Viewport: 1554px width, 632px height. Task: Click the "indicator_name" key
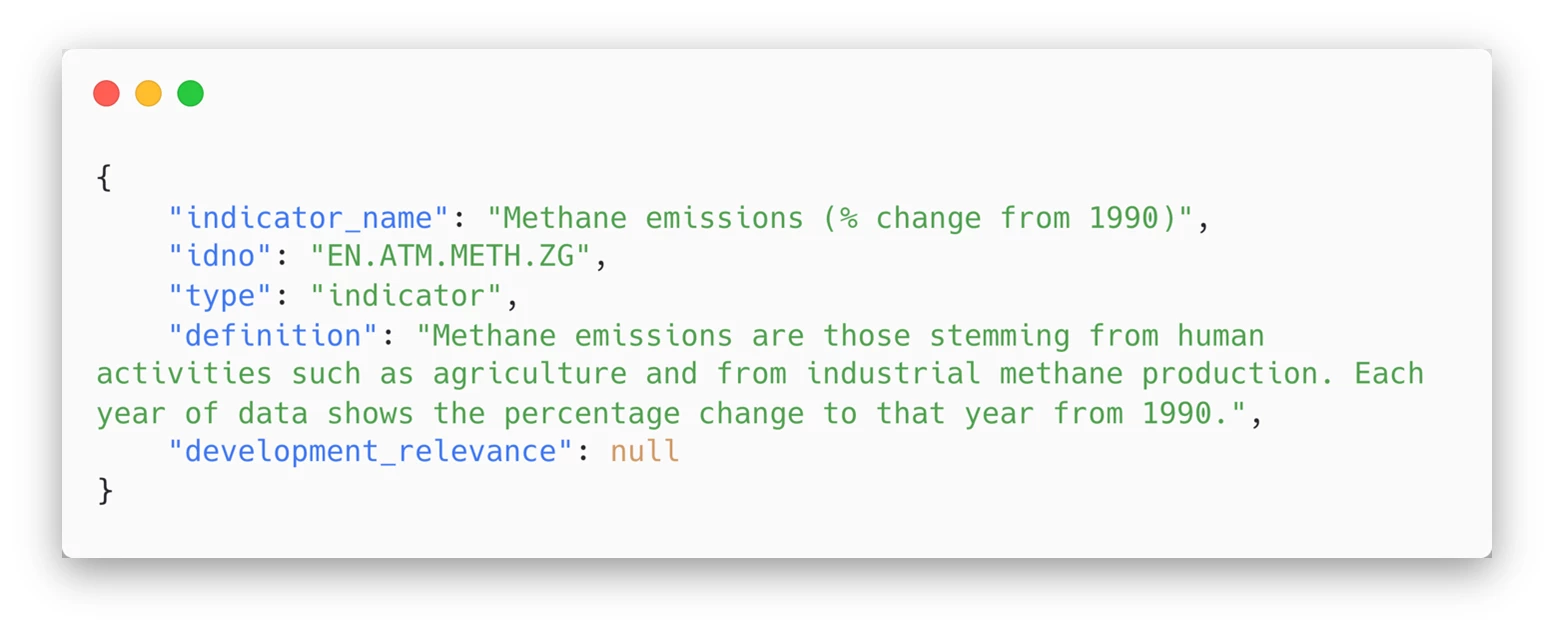point(310,219)
